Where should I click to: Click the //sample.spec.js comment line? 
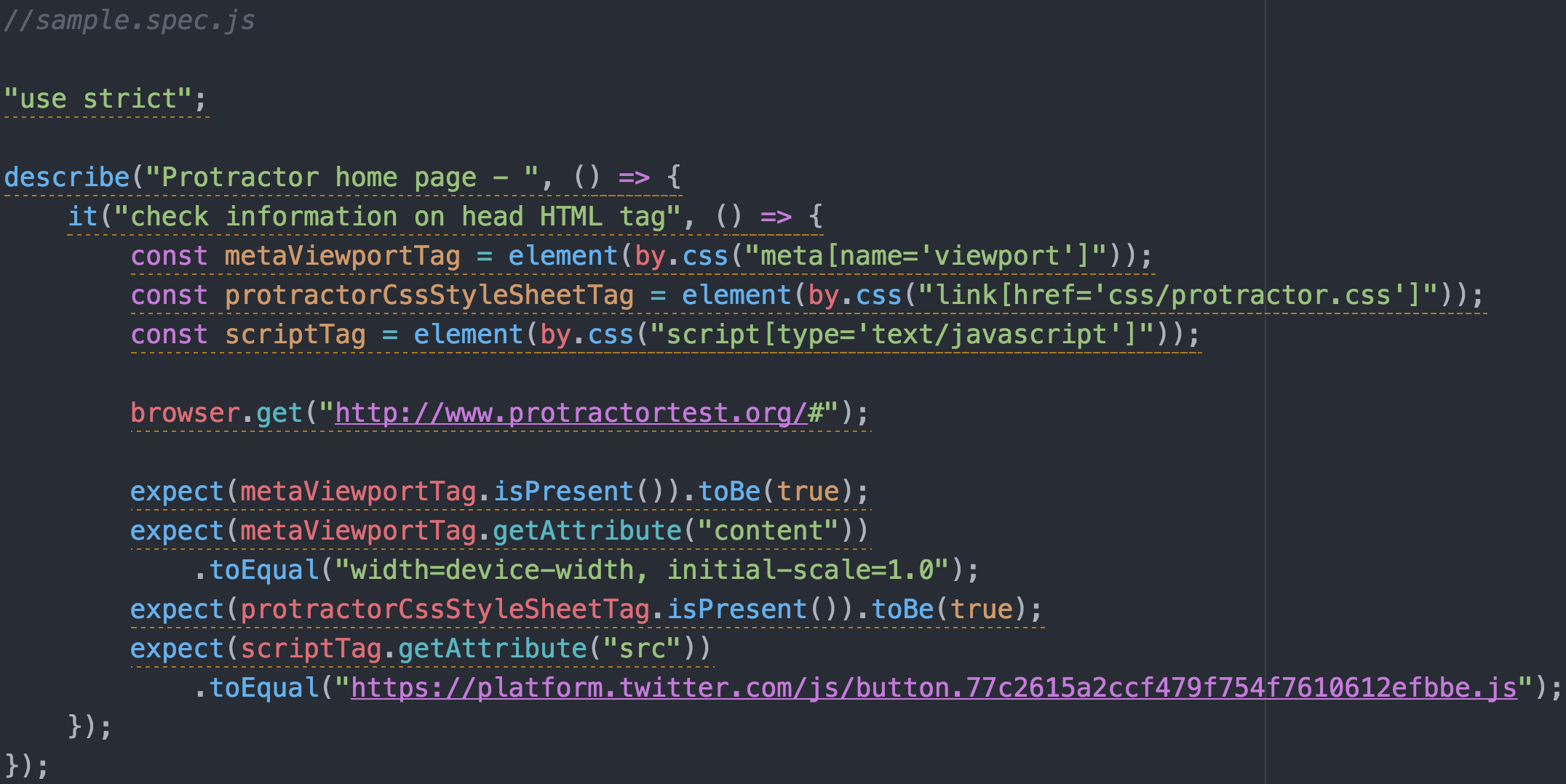(x=130, y=20)
